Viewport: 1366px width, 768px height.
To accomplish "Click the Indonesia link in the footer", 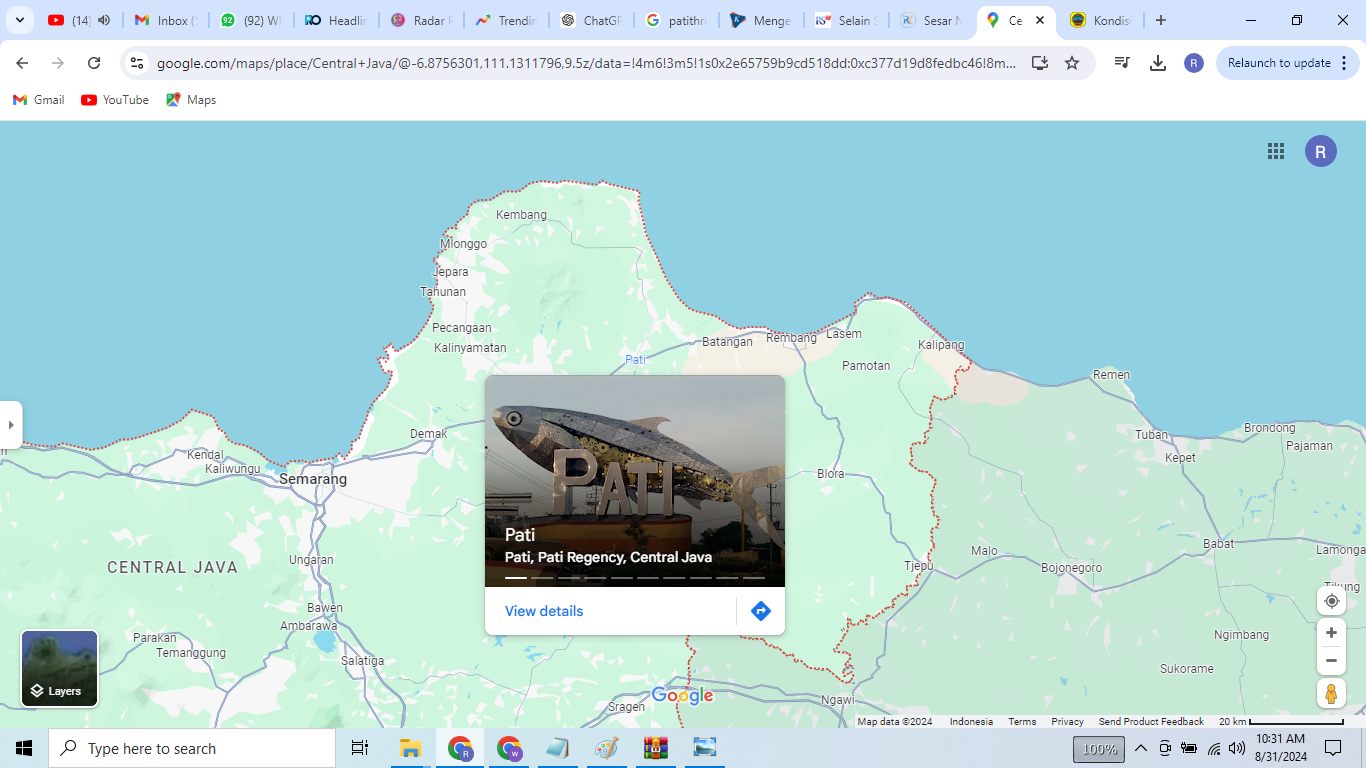I will coord(971,722).
